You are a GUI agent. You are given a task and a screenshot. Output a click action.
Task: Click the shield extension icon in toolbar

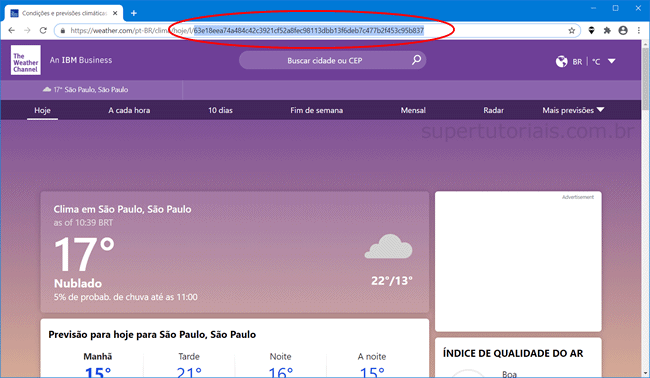click(592, 30)
